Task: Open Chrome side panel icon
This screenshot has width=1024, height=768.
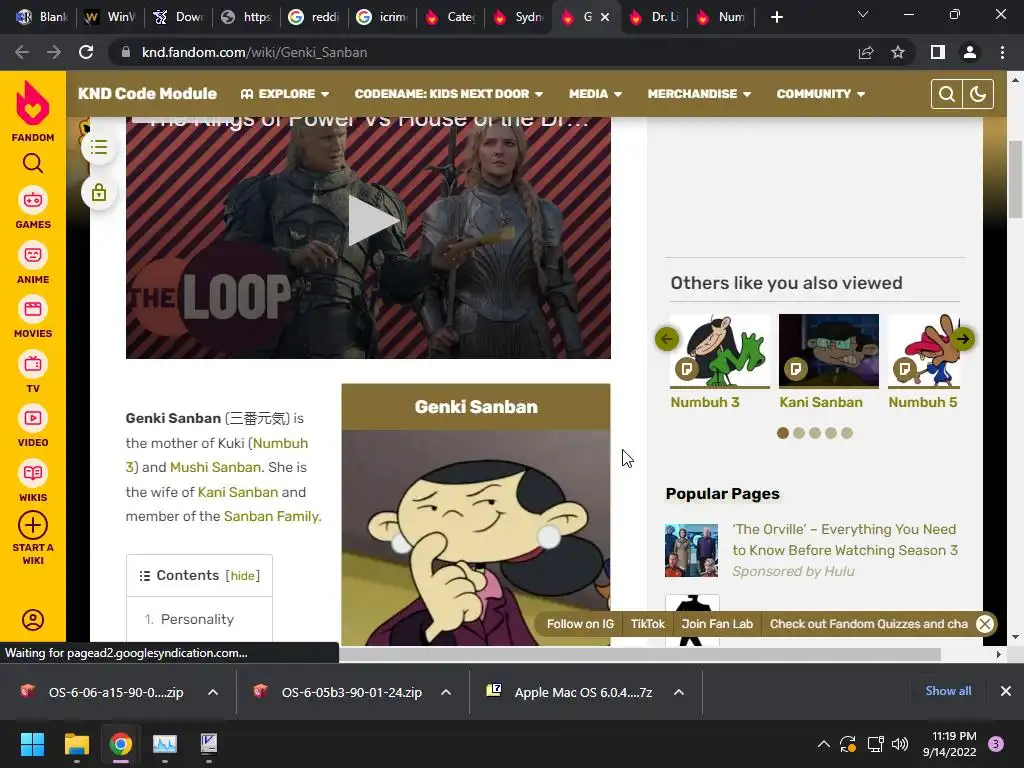Action: tap(938, 52)
